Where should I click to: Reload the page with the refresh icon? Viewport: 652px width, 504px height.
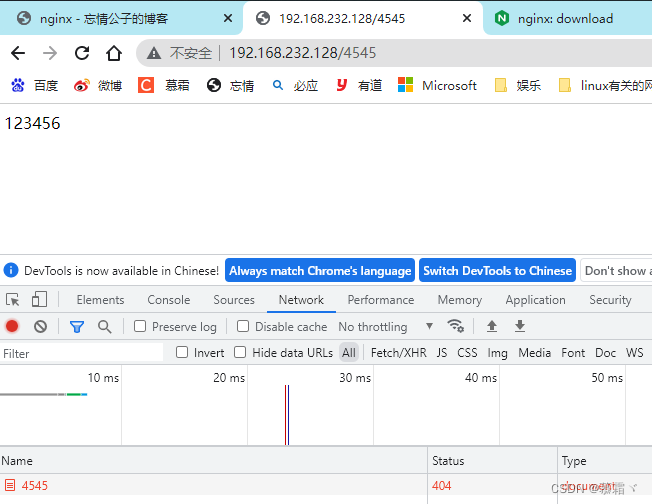82,53
